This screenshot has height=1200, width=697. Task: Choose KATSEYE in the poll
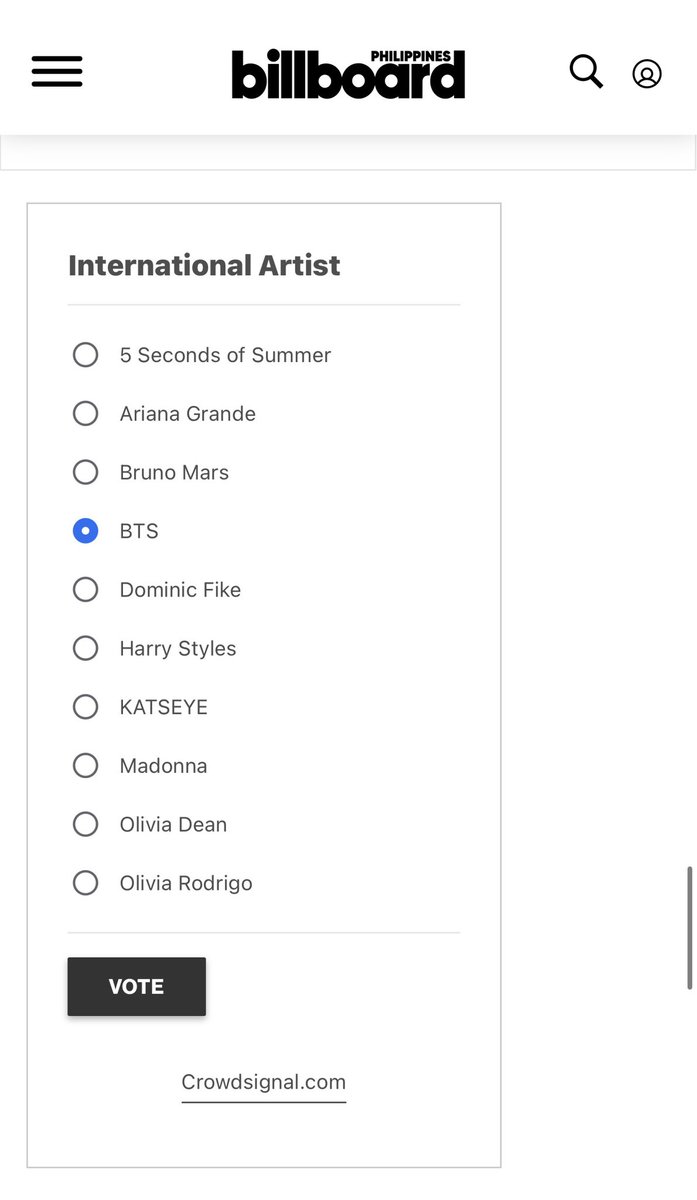click(86, 707)
